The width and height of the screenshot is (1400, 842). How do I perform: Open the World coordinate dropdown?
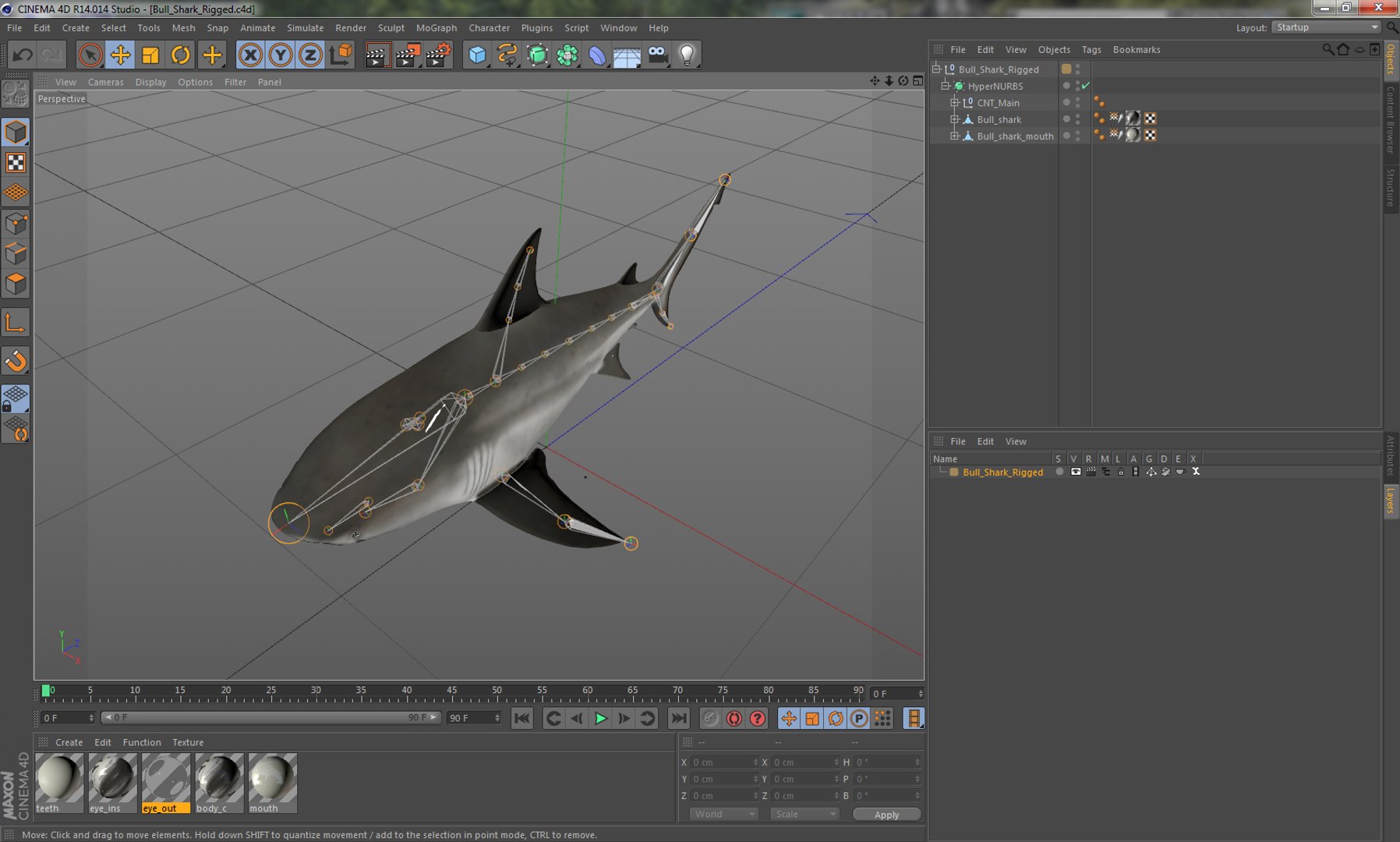pos(724,814)
